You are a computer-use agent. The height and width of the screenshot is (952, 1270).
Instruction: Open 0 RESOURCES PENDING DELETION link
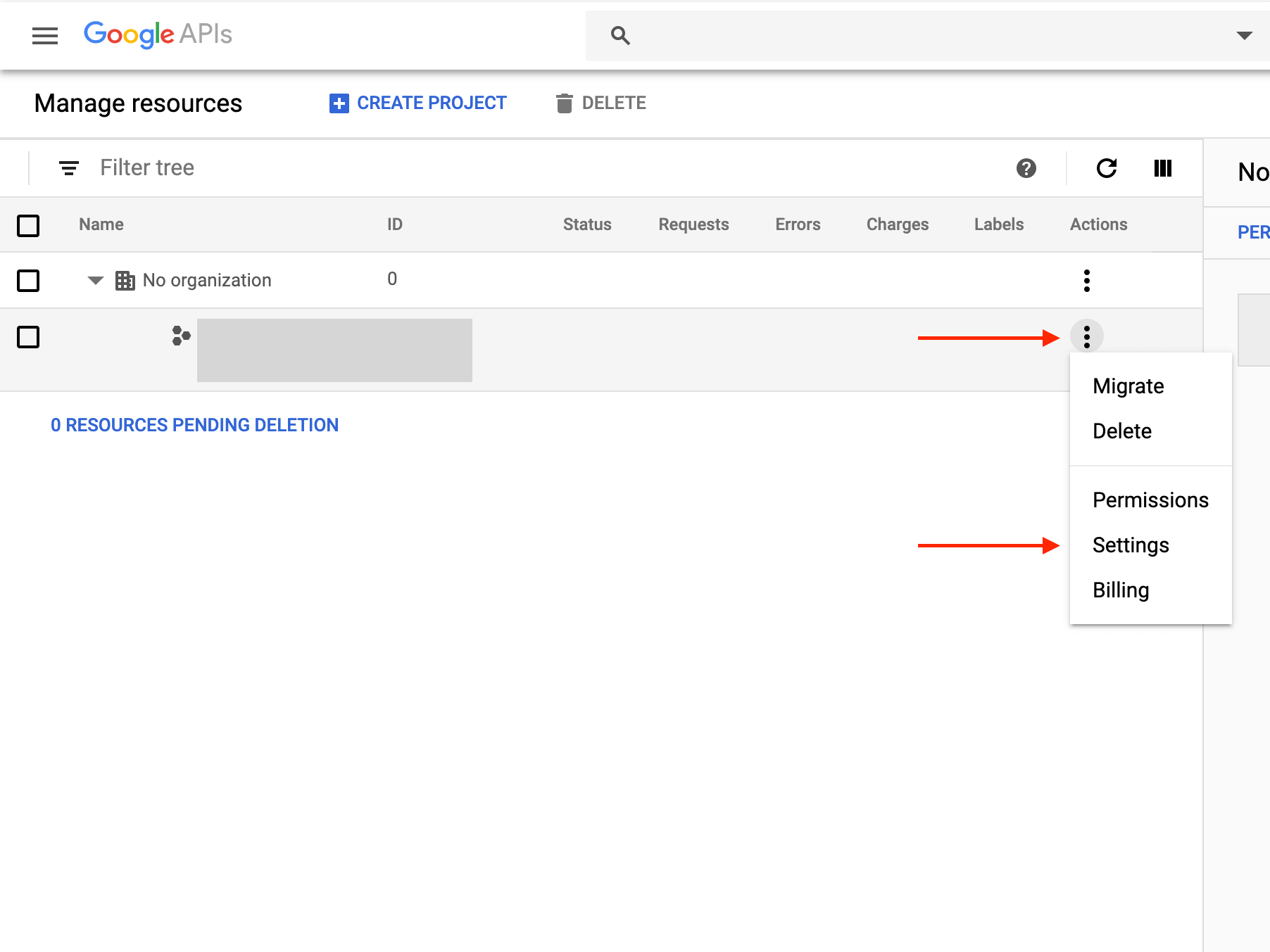[x=194, y=425]
